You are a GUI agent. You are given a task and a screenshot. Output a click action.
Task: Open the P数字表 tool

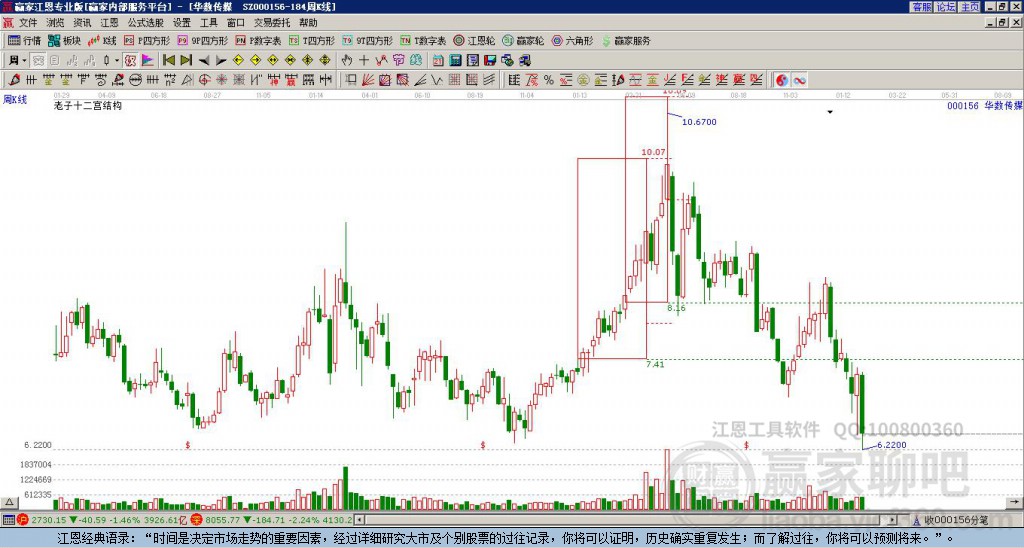tap(258, 40)
